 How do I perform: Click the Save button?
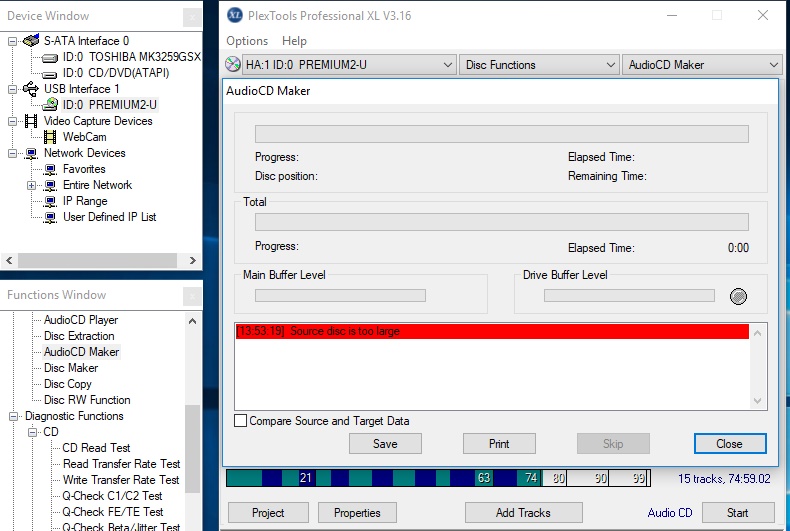385,444
